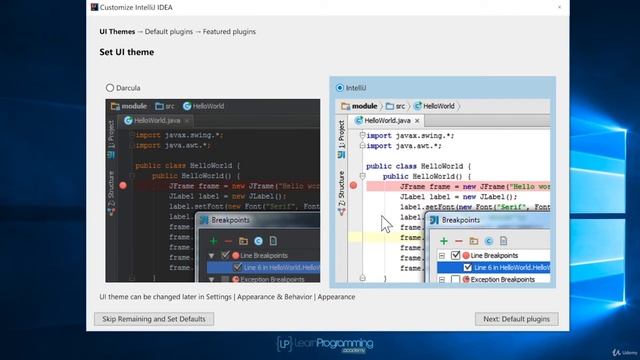This screenshot has height=360, width=640.
Task: Click Line 6 in HelloWorld row, Darcula preview
Action: pos(263,267)
